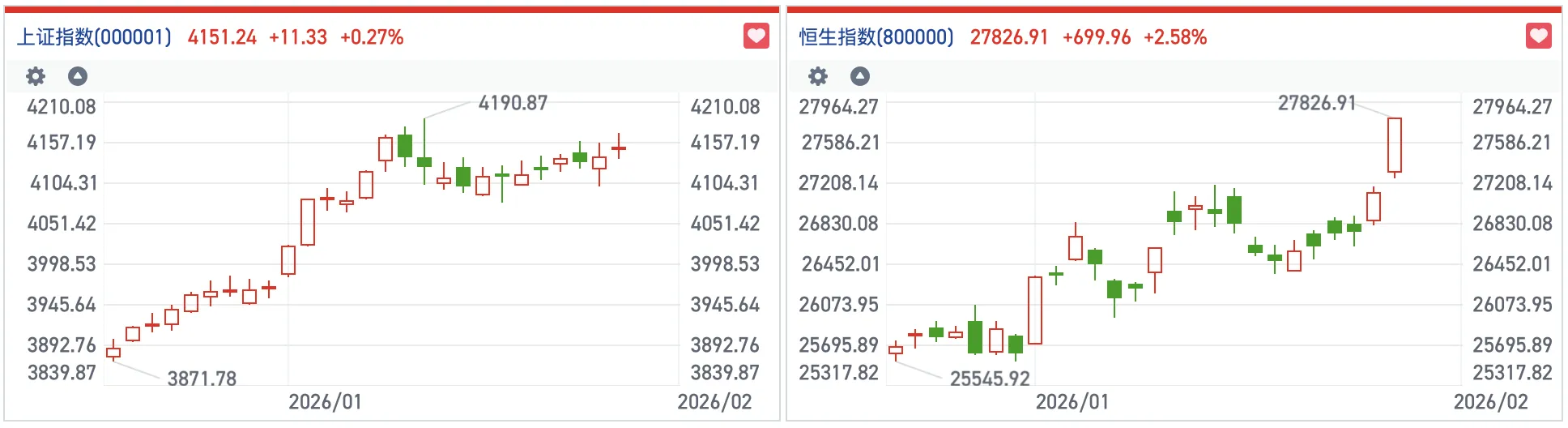Click the first candlestick on the 上证指数 chart
This screenshot has height=428, width=1568.
pos(113,352)
